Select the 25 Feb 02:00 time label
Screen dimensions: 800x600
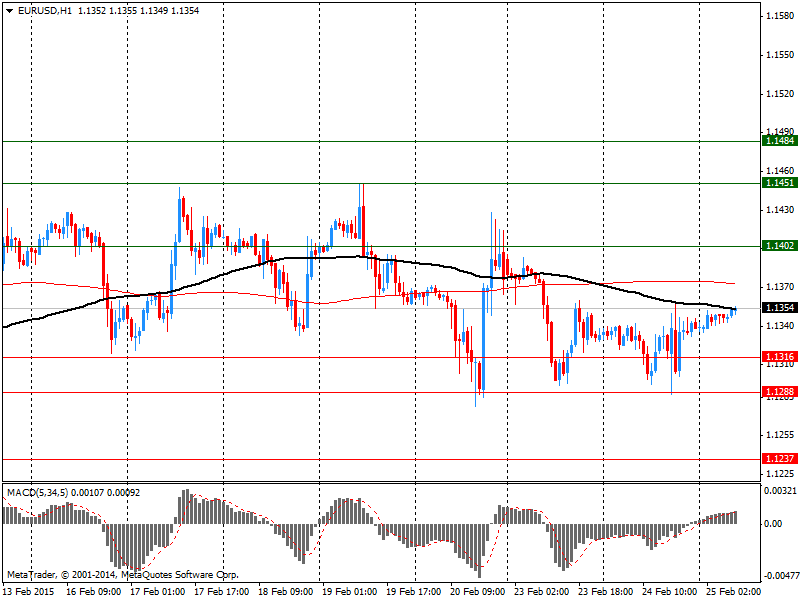tap(734, 592)
